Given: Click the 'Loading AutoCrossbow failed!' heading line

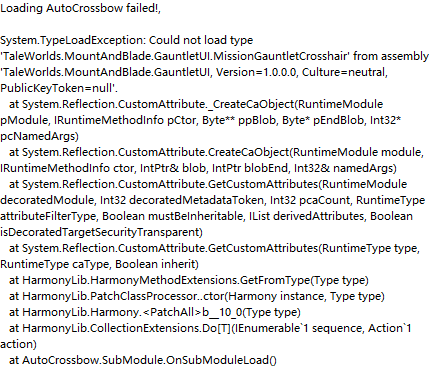Looking at the screenshot, I should (80, 8).
